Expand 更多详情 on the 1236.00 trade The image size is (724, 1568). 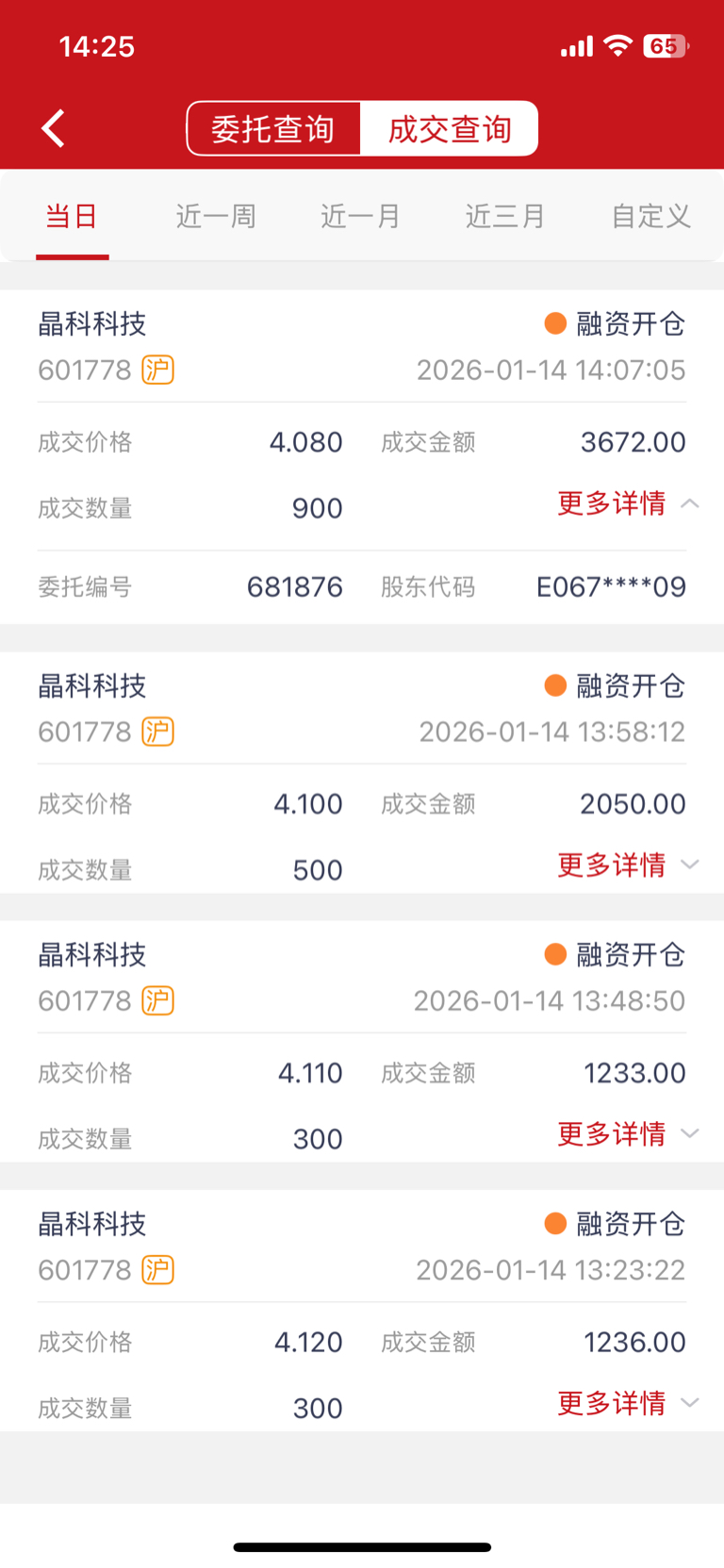click(628, 1403)
